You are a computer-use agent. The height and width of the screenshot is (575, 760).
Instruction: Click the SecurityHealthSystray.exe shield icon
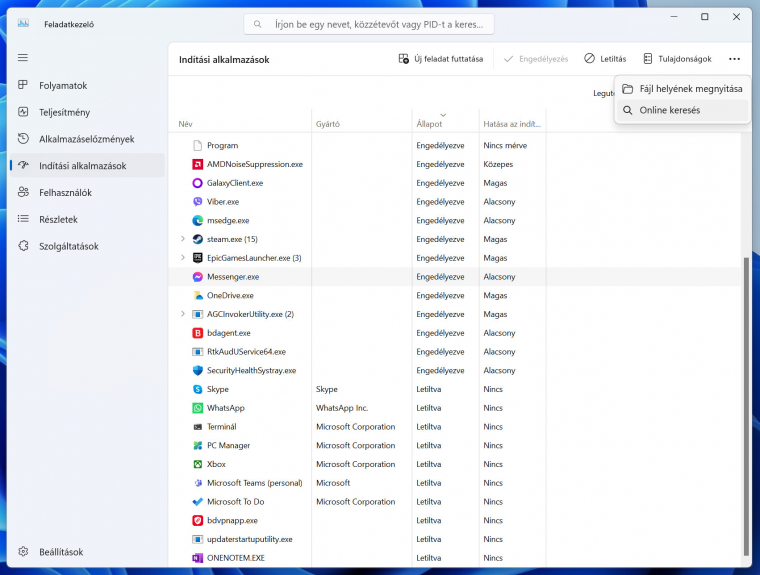tap(197, 370)
